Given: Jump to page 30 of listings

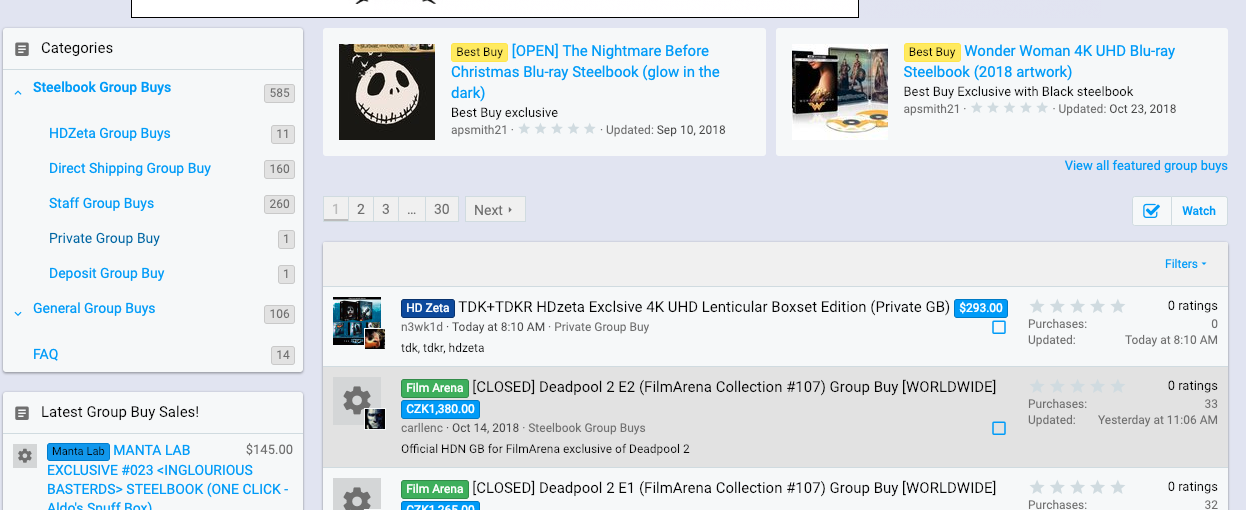Looking at the screenshot, I should point(442,210).
